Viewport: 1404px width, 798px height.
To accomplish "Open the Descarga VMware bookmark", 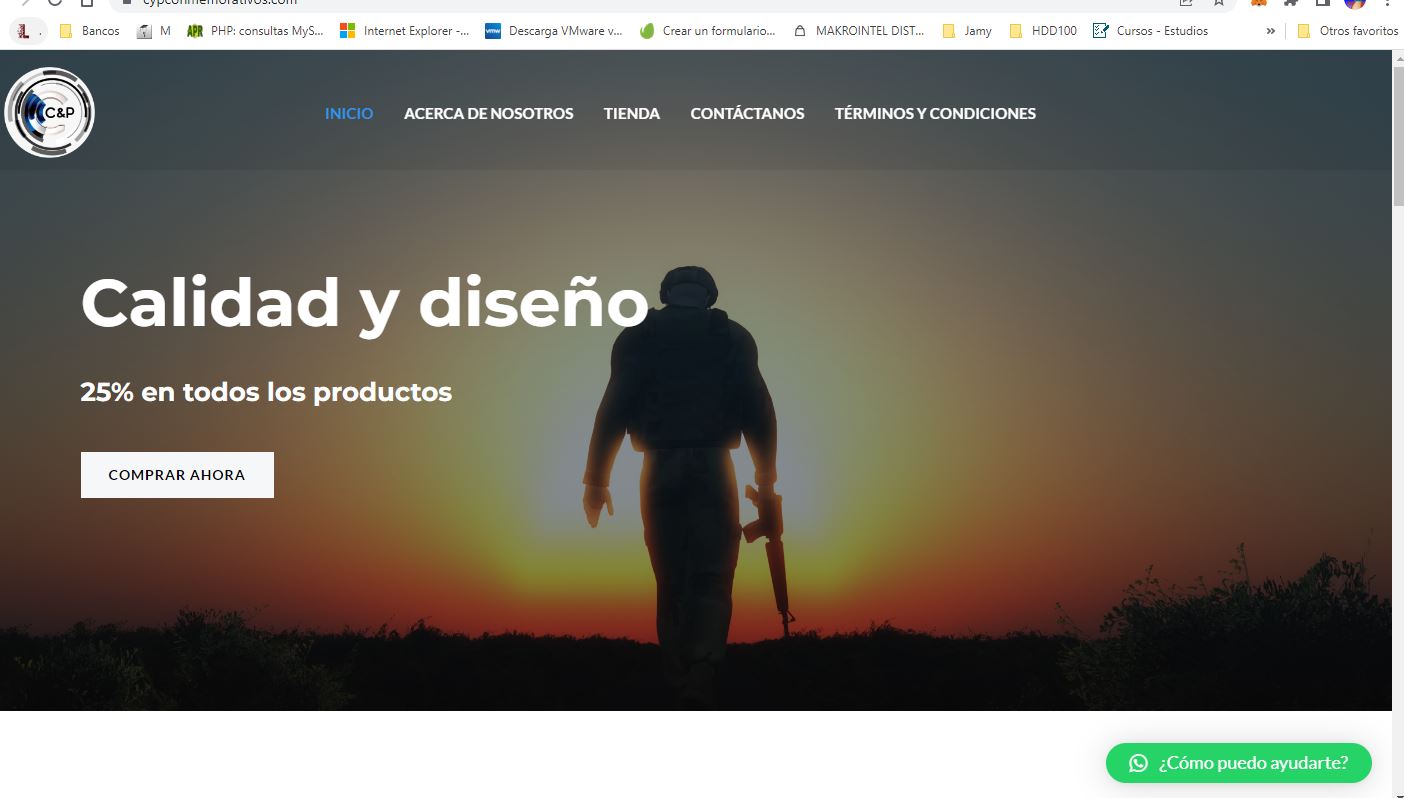I will tap(553, 31).
